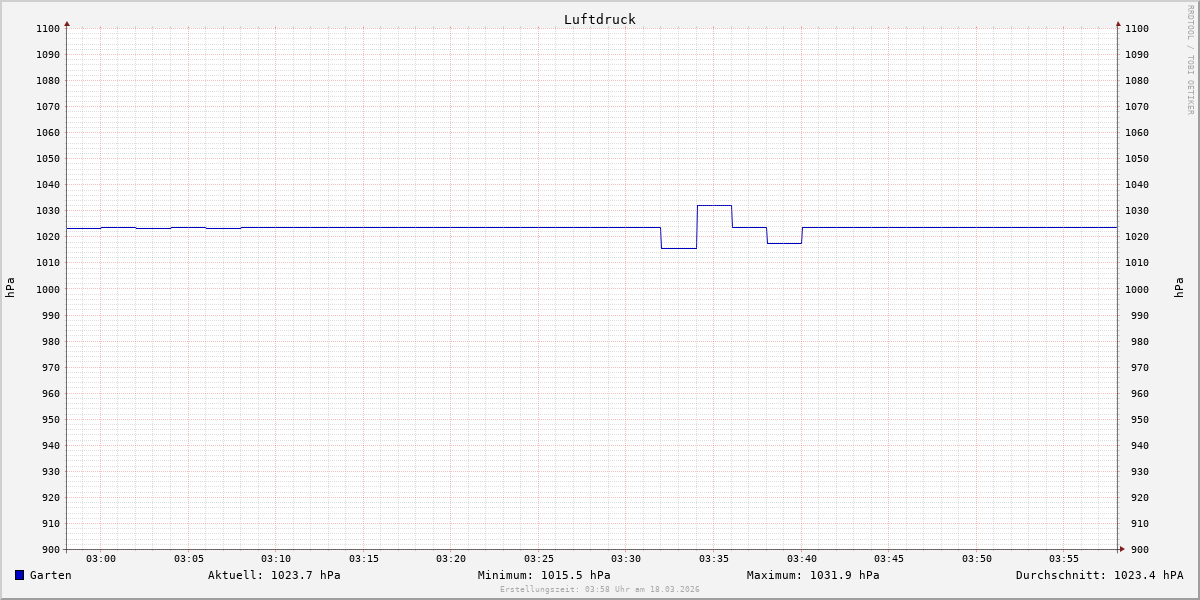This screenshot has width=1200, height=600.
Task: Click the blue Garten legend color swatch
Action: click(x=19, y=575)
